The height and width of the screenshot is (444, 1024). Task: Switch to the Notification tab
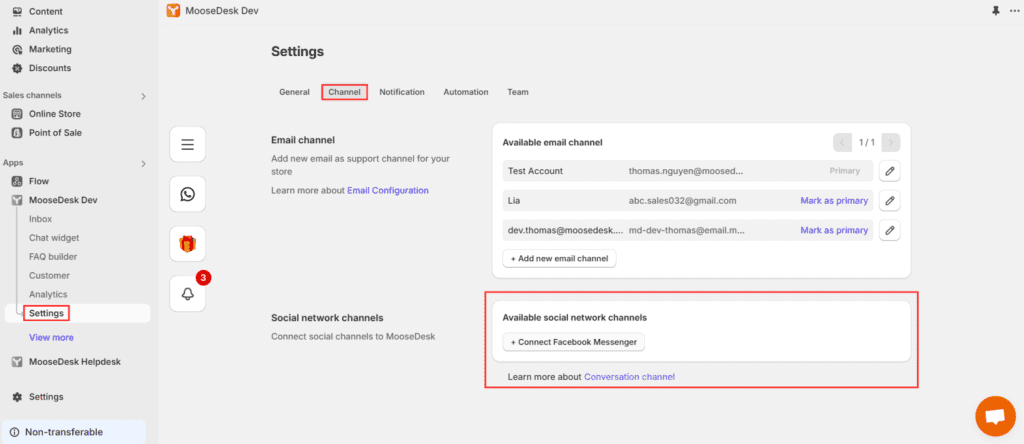pyautogui.click(x=402, y=92)
